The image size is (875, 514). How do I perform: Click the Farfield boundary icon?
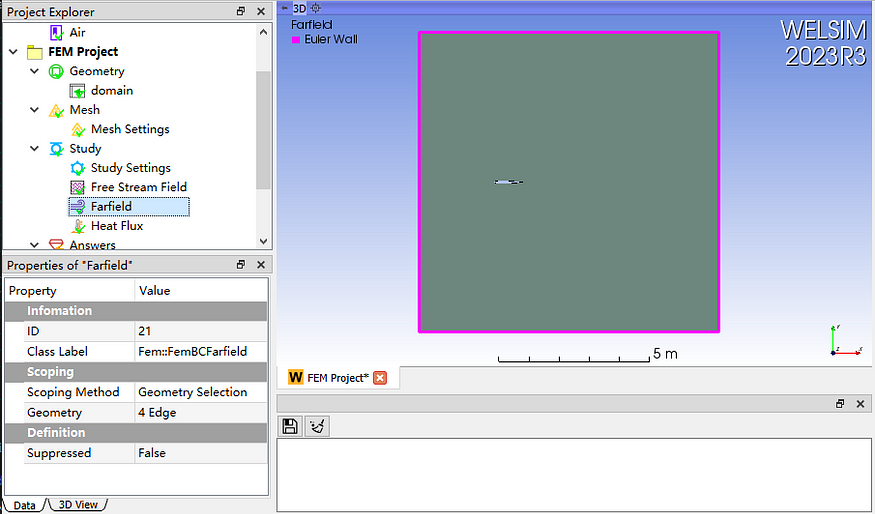click(77, 206)
